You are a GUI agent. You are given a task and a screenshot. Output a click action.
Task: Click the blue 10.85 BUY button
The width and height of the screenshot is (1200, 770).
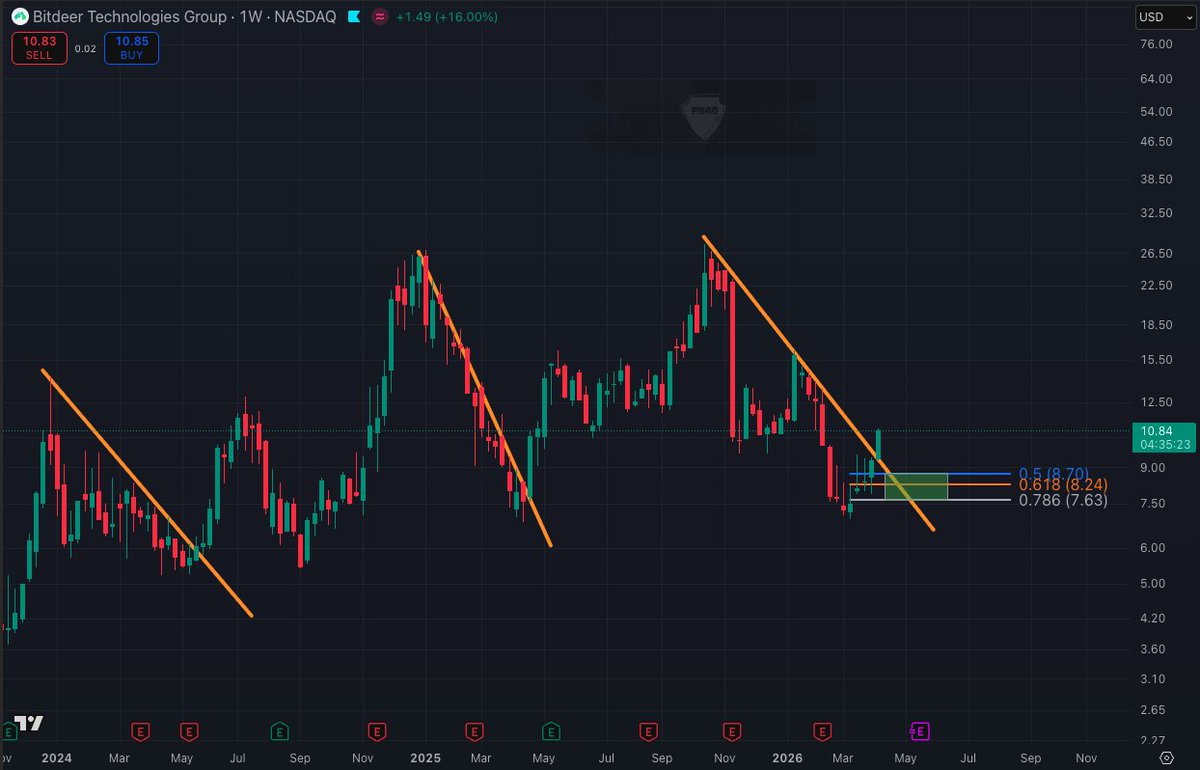131,48
